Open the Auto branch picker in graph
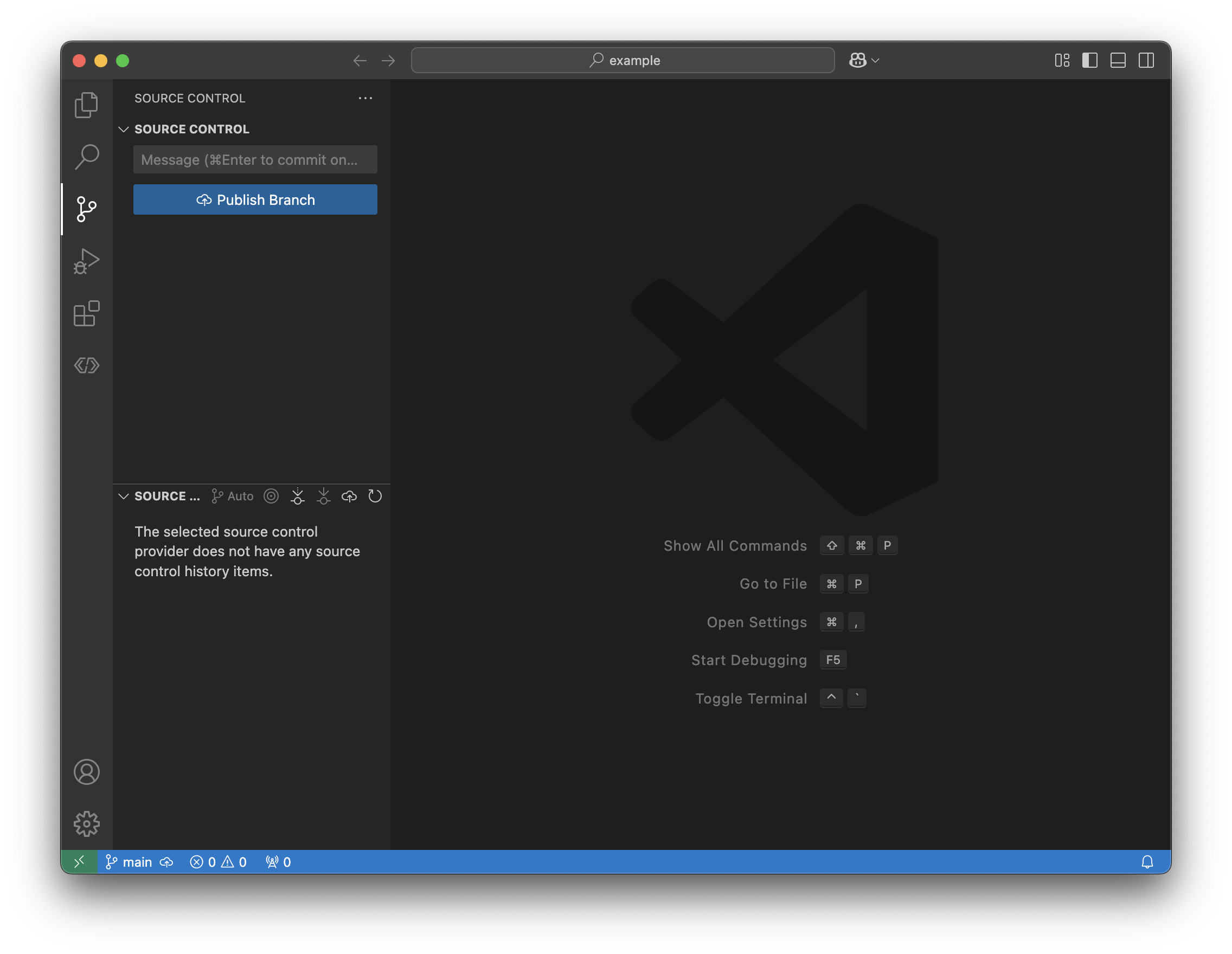This screenshot has width=1232, height=954. [233, 496]
